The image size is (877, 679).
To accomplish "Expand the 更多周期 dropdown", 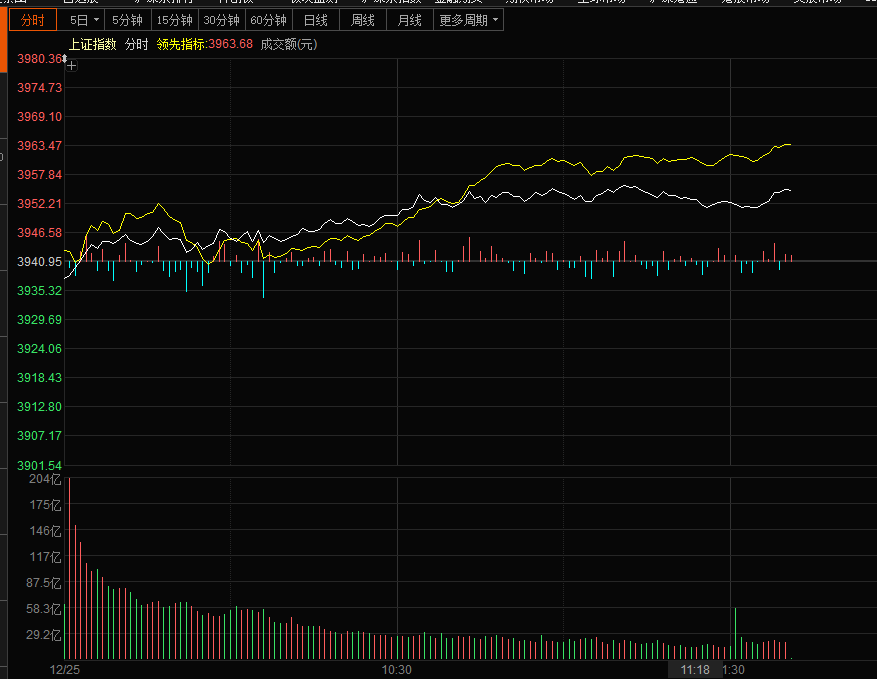I will (x=468, y=20).
